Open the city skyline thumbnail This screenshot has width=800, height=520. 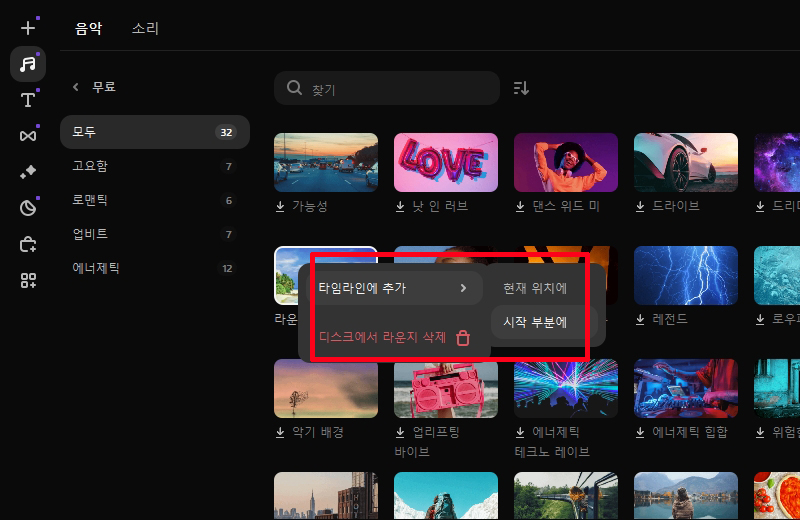pos(326,496)
